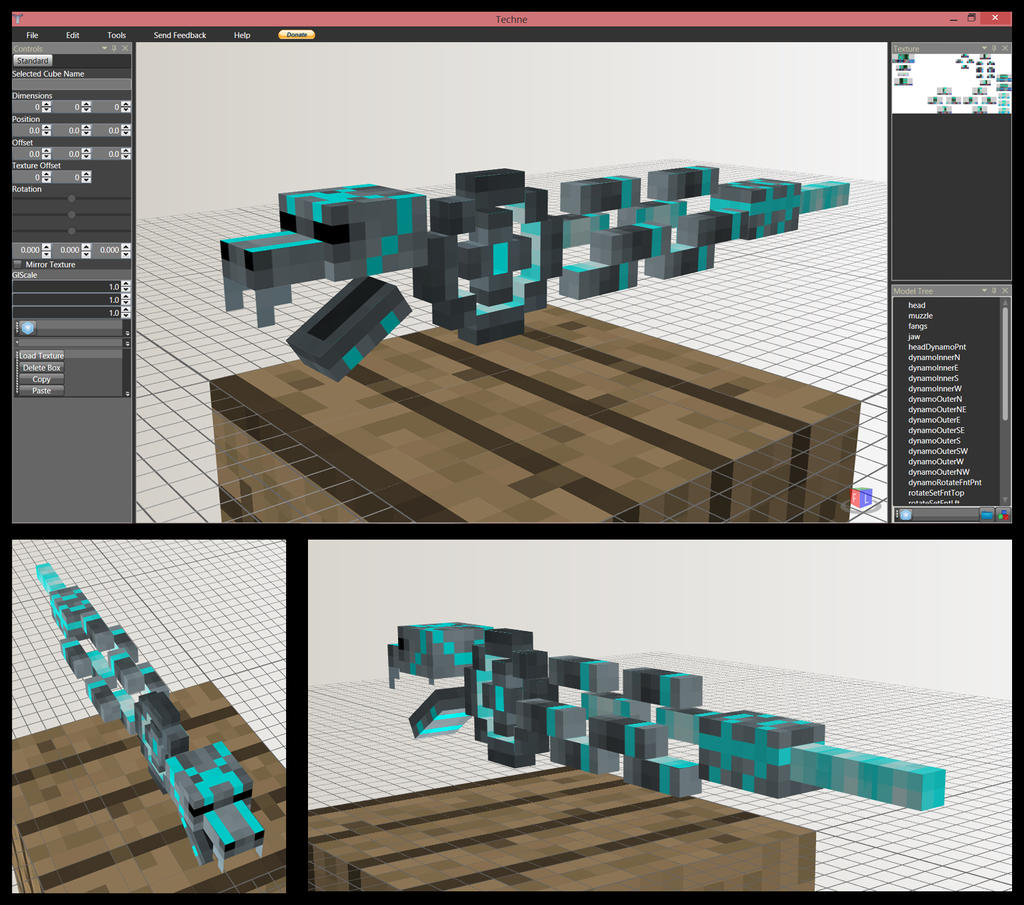
Task: Select dynamoOuterS in Model Tree
Action: pyautogui.click(x=934, y=441)
